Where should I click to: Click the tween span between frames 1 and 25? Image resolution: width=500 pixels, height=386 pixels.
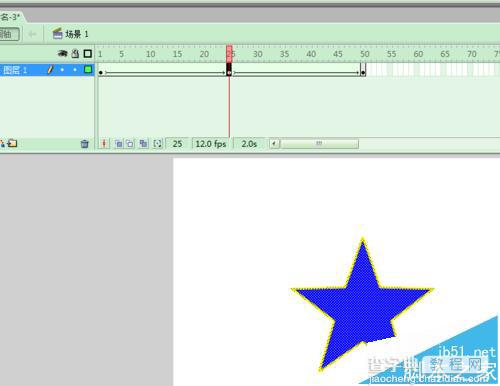(x=165, y=70)
